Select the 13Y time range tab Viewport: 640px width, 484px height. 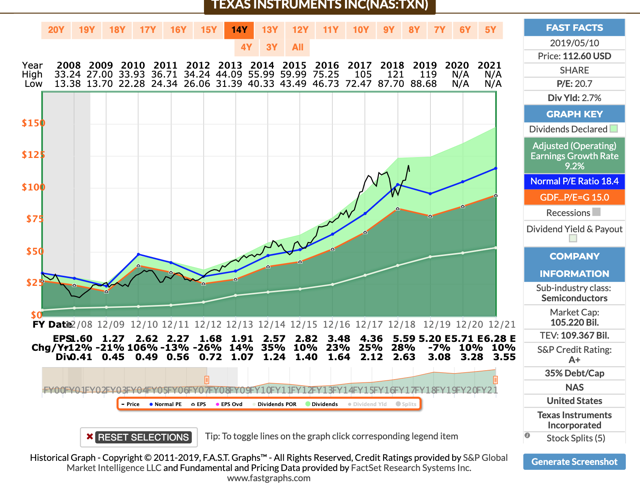[269, 30]
